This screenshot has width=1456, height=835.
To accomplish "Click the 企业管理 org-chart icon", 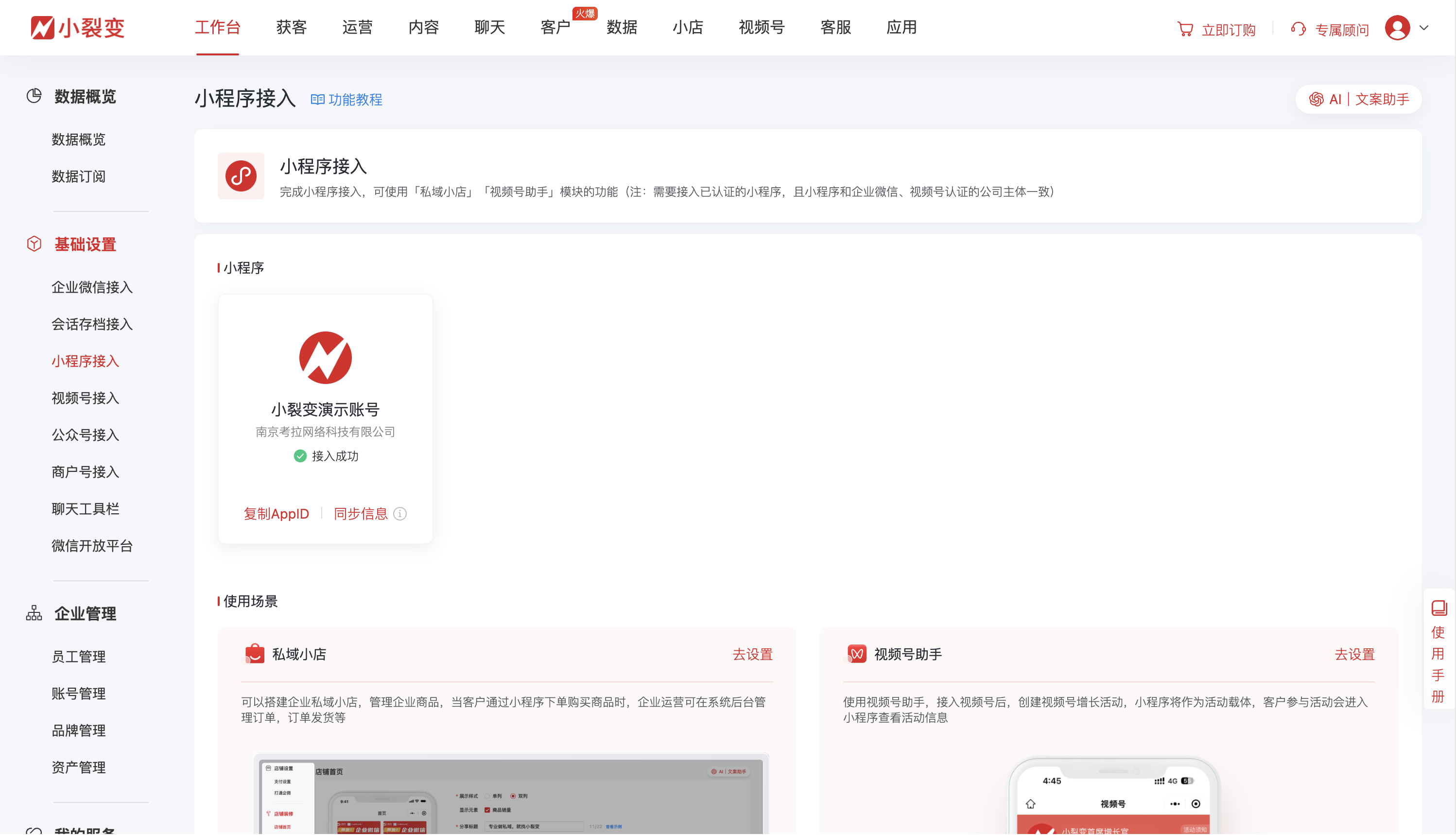I will click(x=34, y=613).
